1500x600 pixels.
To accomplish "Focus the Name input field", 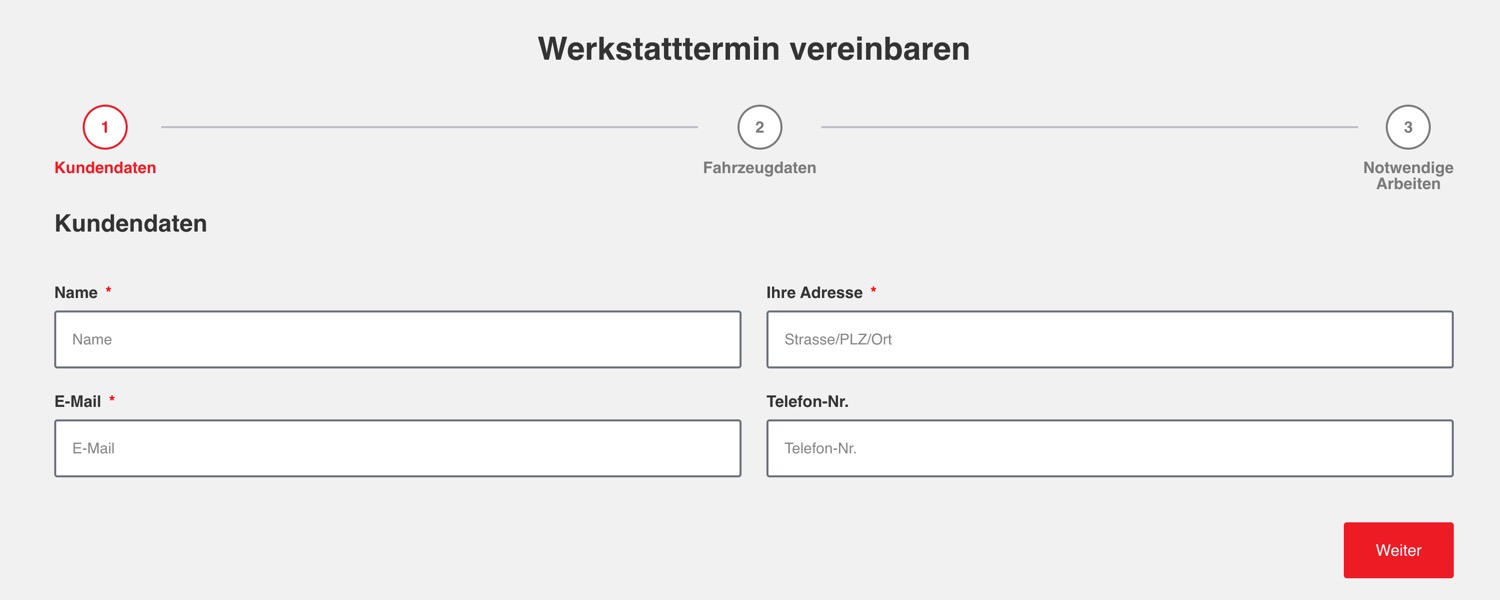I will click(x=398, y=339).
